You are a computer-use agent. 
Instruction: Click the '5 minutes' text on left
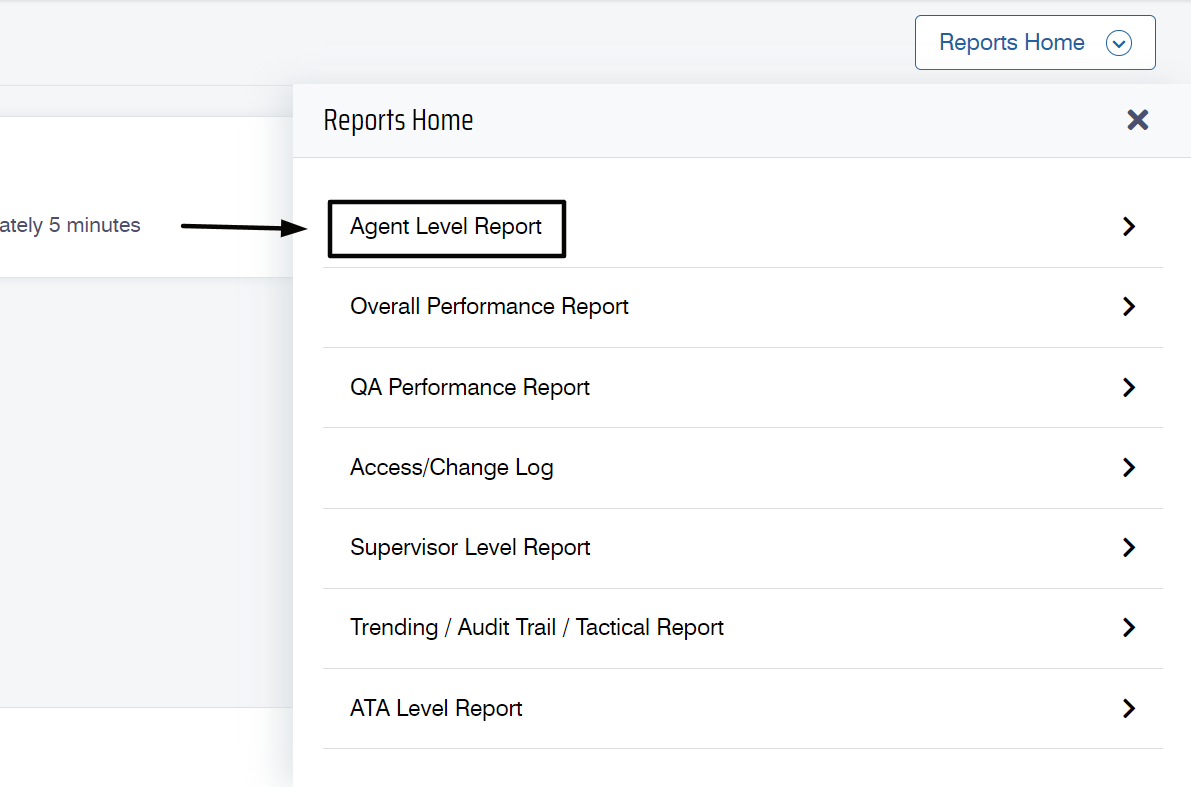pos(95,225)
